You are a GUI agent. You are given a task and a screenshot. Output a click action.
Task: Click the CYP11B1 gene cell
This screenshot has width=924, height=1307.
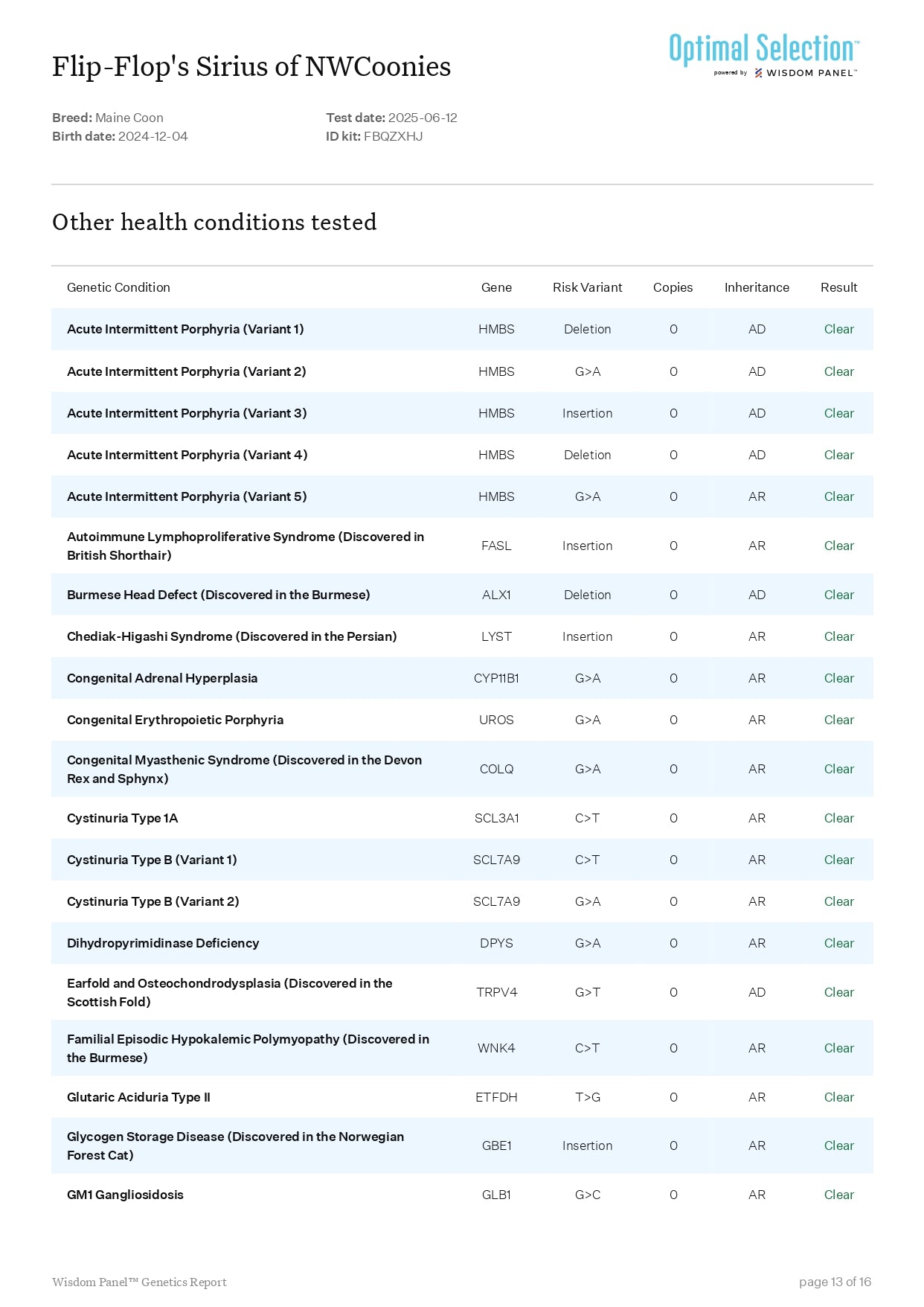click(496, 678)
